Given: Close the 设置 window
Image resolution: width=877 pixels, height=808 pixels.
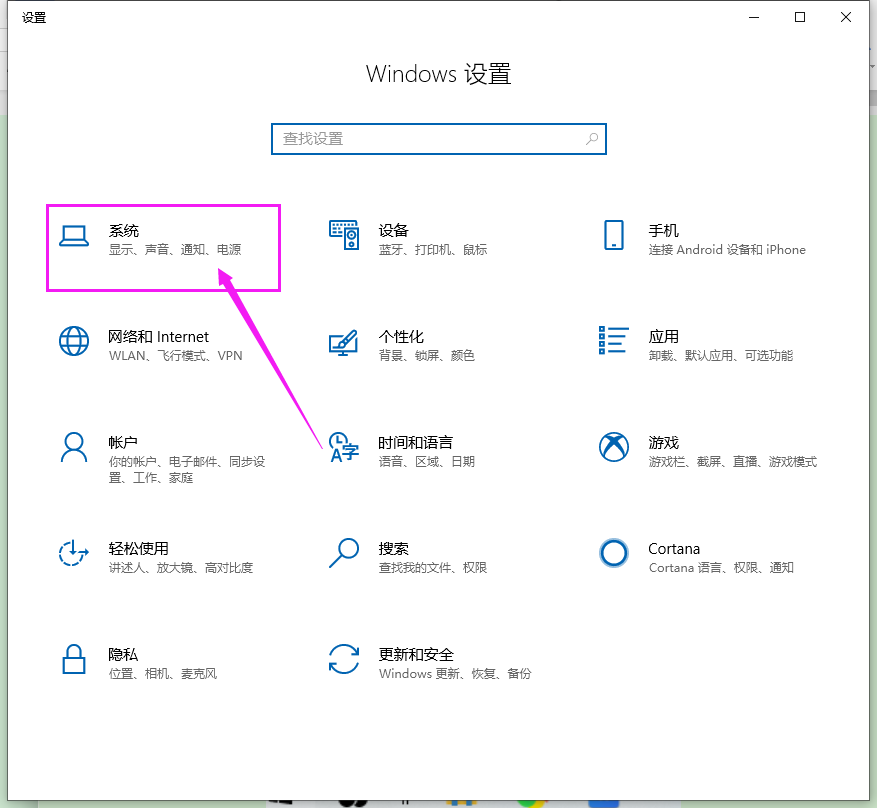Looking at the screenshot, I should tap(846, 17).
